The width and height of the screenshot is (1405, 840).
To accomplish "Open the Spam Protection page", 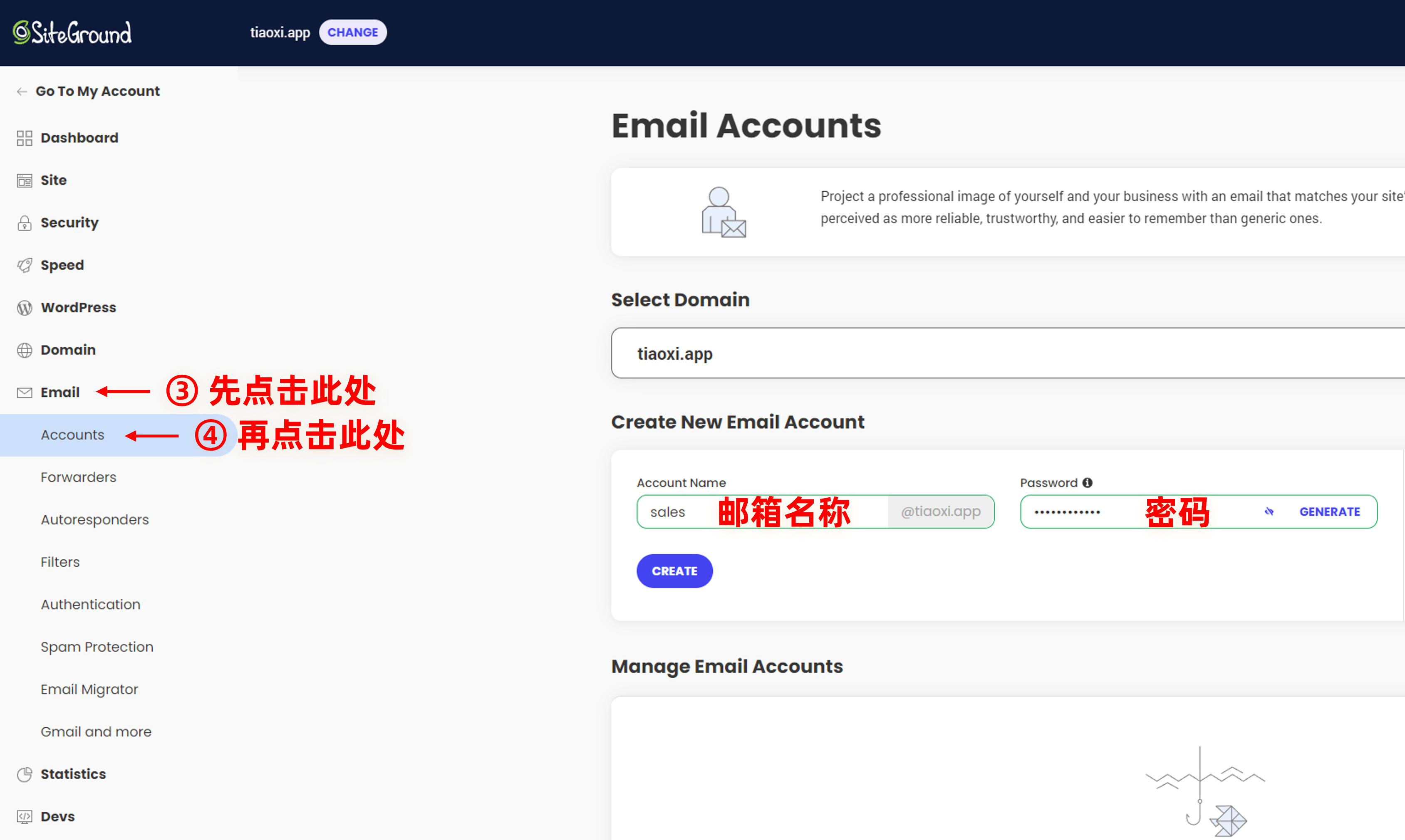I will (97, 646).
